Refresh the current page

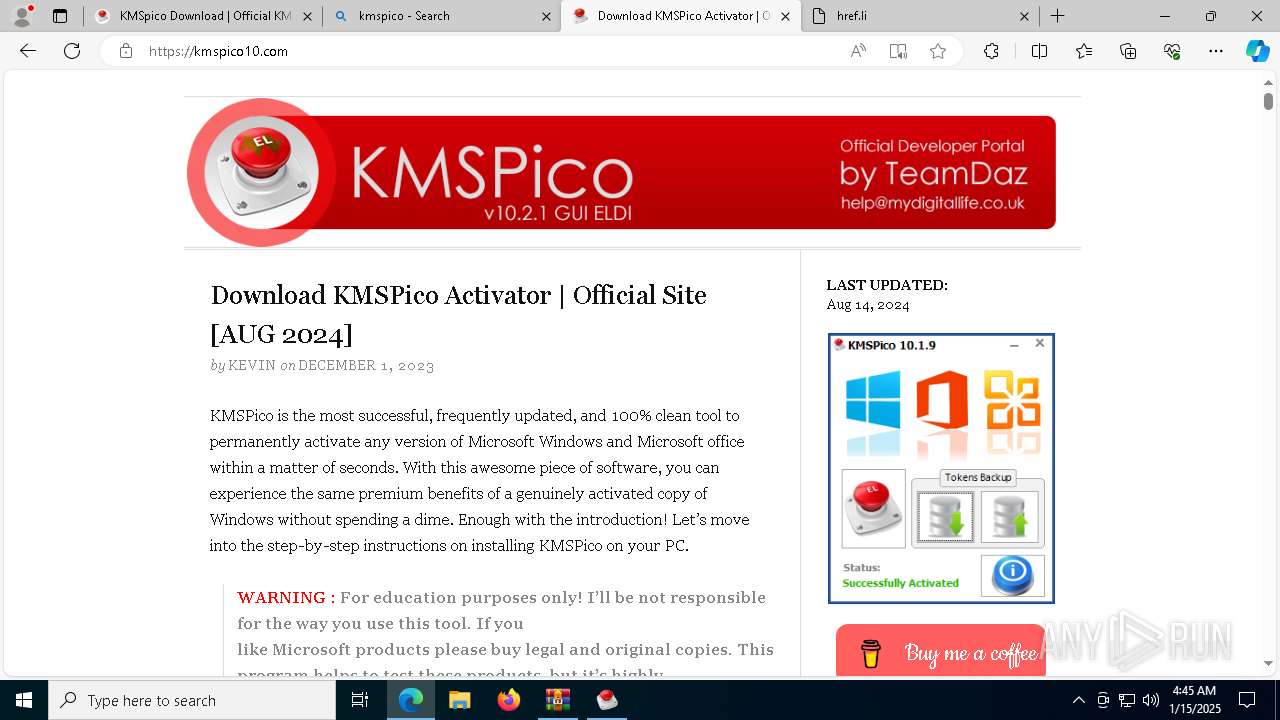click(x=72, y=51)
